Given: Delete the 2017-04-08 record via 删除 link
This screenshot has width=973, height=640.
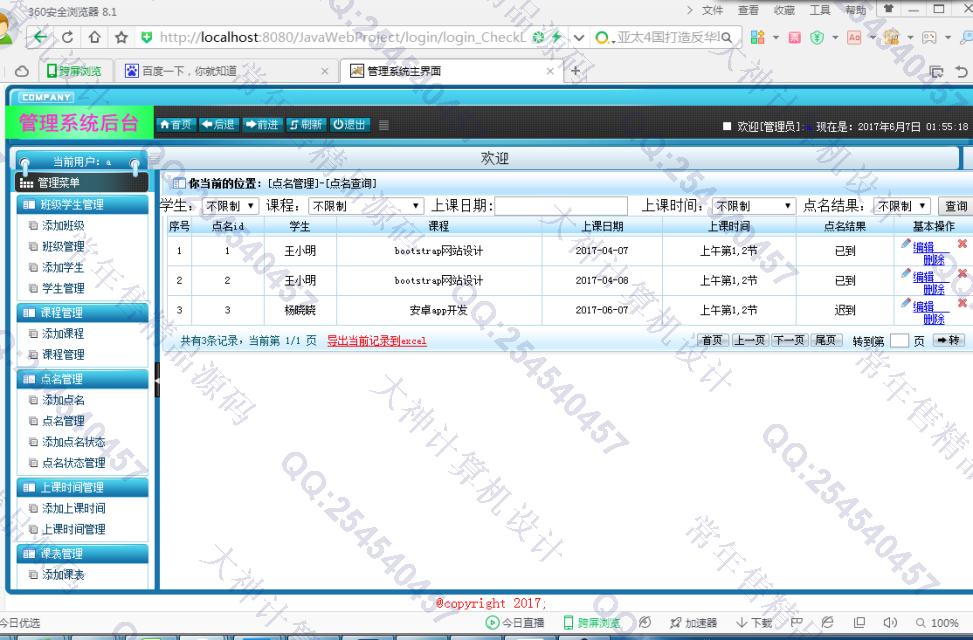Looking at the screenshot, I should [934, 290].
